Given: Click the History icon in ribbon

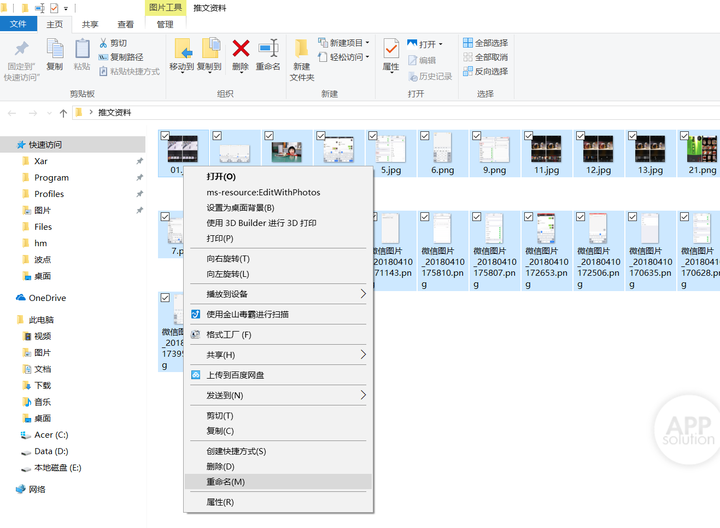Looking at the screenshot, I should [412, 76].
